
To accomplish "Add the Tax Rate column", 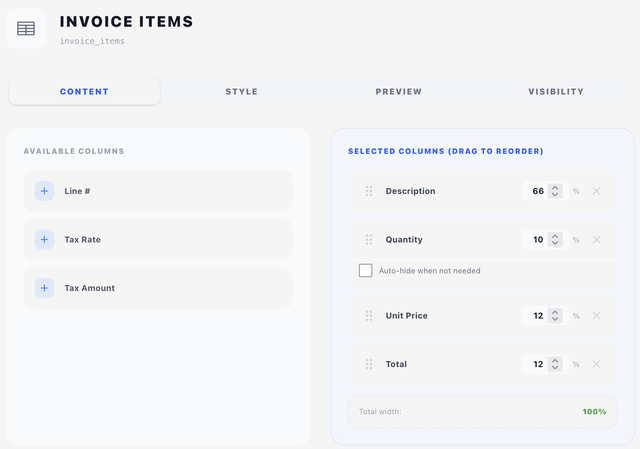I will tap(44, 240).
